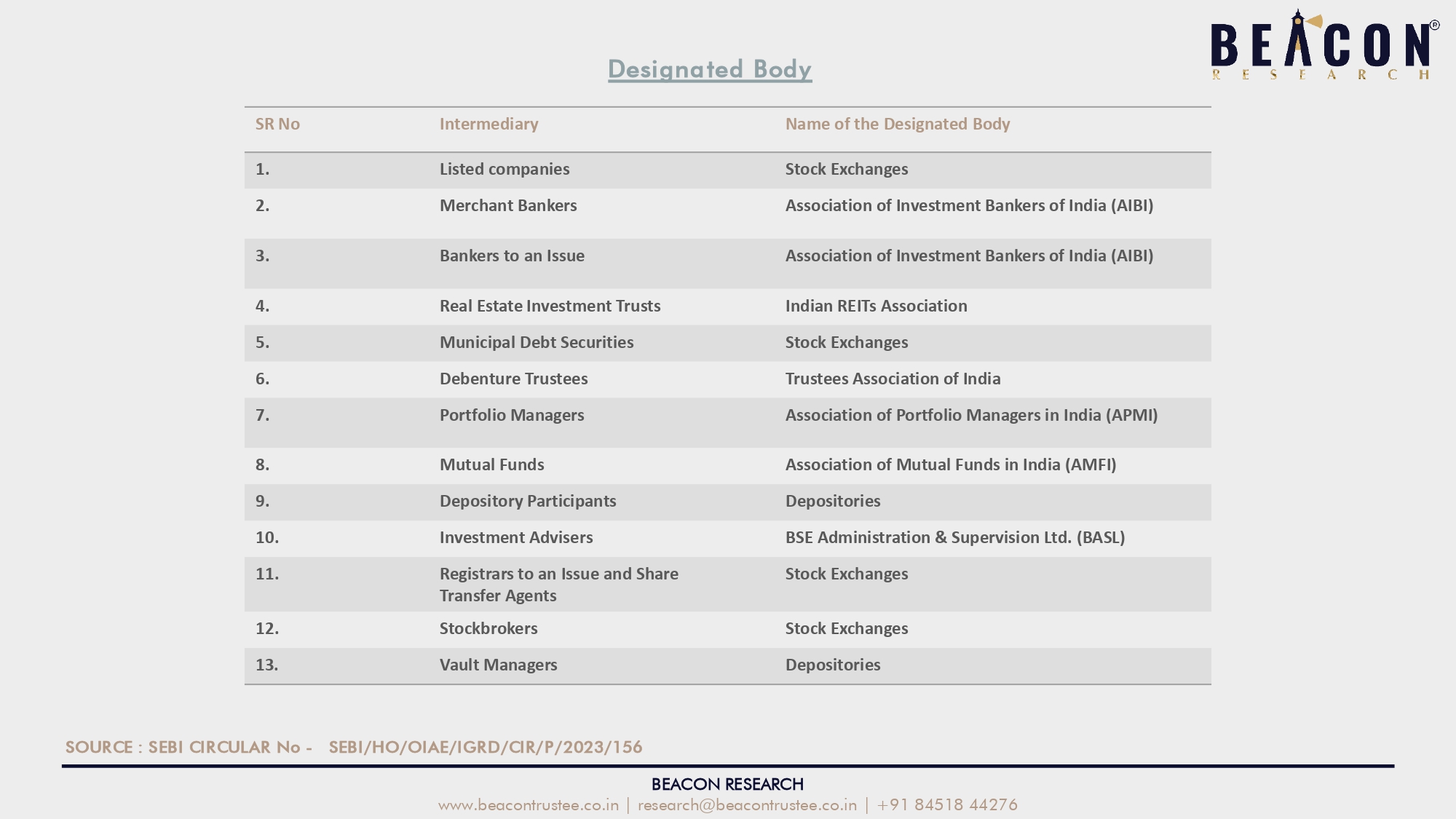Click 'Stock Exchanges' in the Listed companies row
The height and width of the screenshot is (819, 1456).
point(847,169)
